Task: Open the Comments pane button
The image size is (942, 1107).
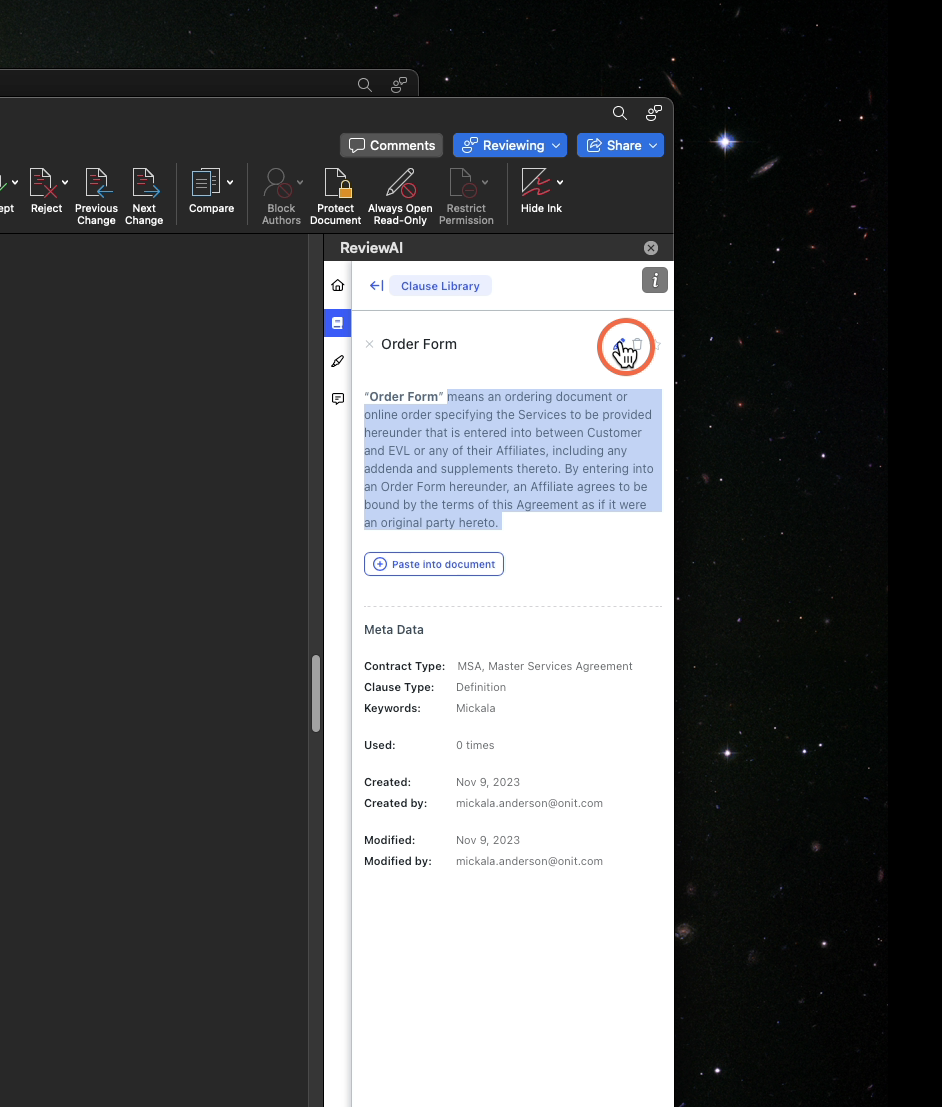Action: coord(391,145)
